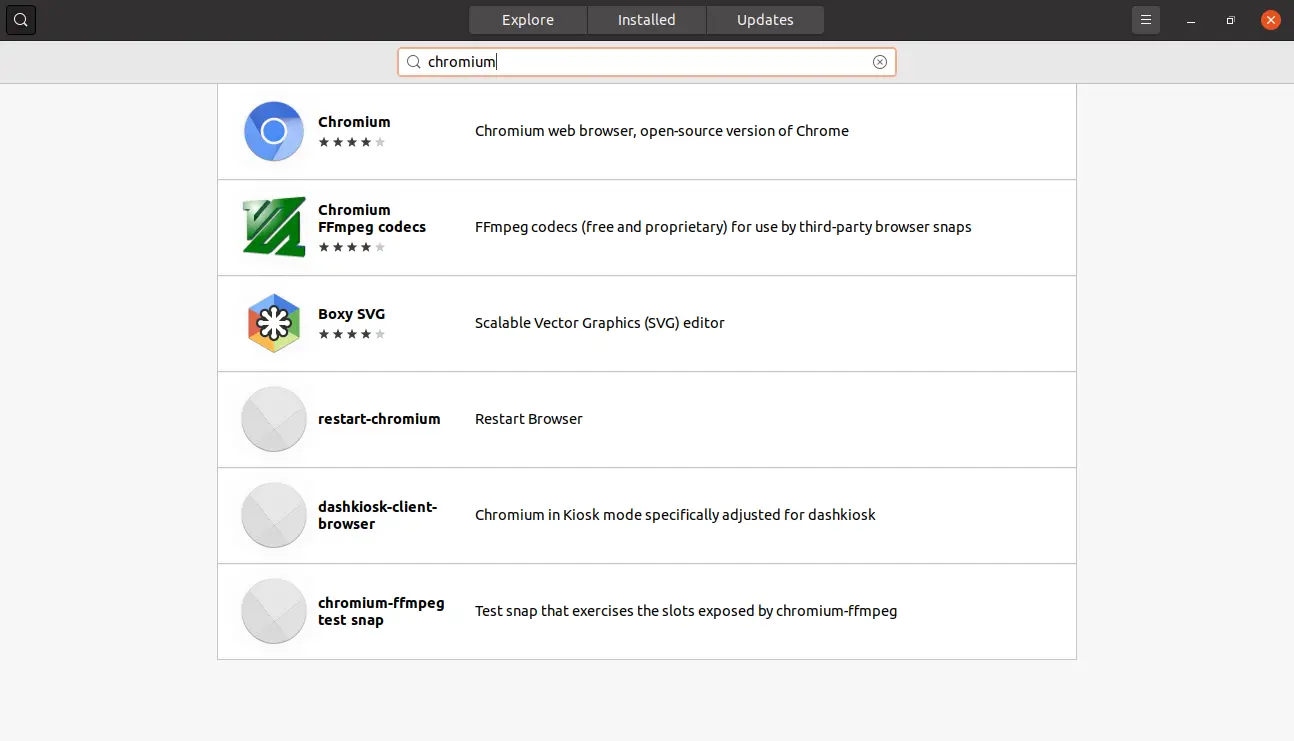Restore the software window size

click(x=1230, y=20)
